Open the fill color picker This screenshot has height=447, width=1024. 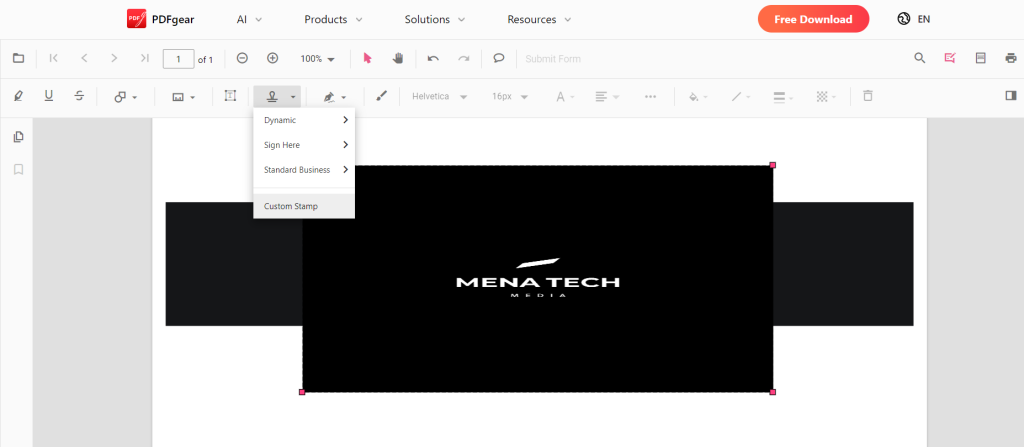tap(698, 97)
